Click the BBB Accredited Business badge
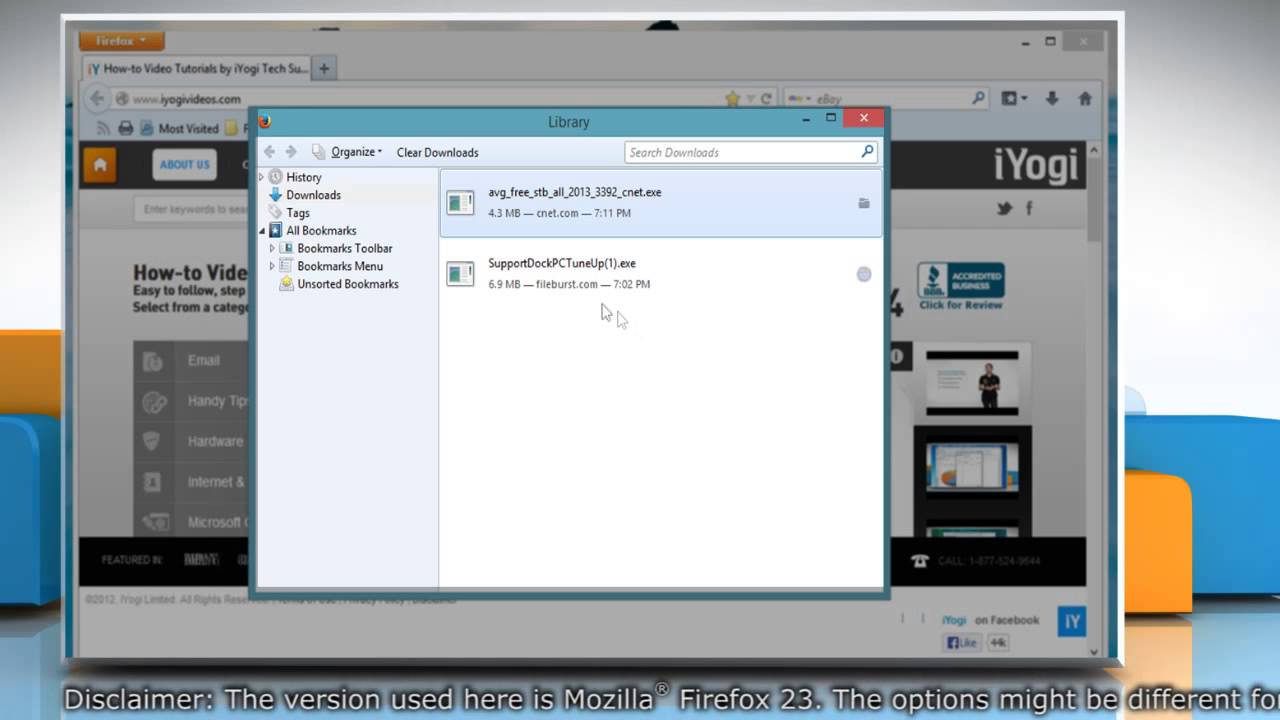1280x720 pixels. point(961,286)
